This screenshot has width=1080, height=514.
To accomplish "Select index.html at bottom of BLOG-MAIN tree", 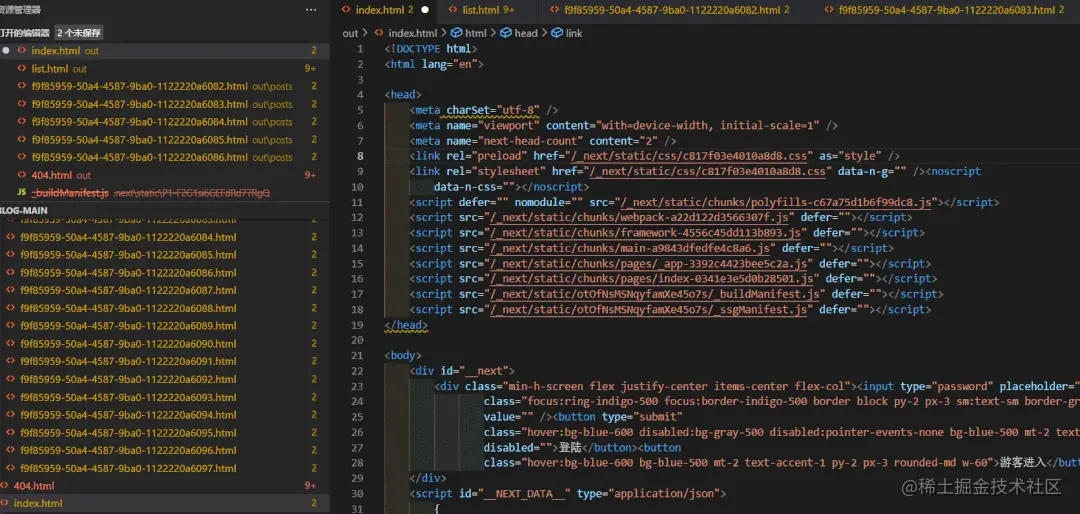I will pos(165,504).
